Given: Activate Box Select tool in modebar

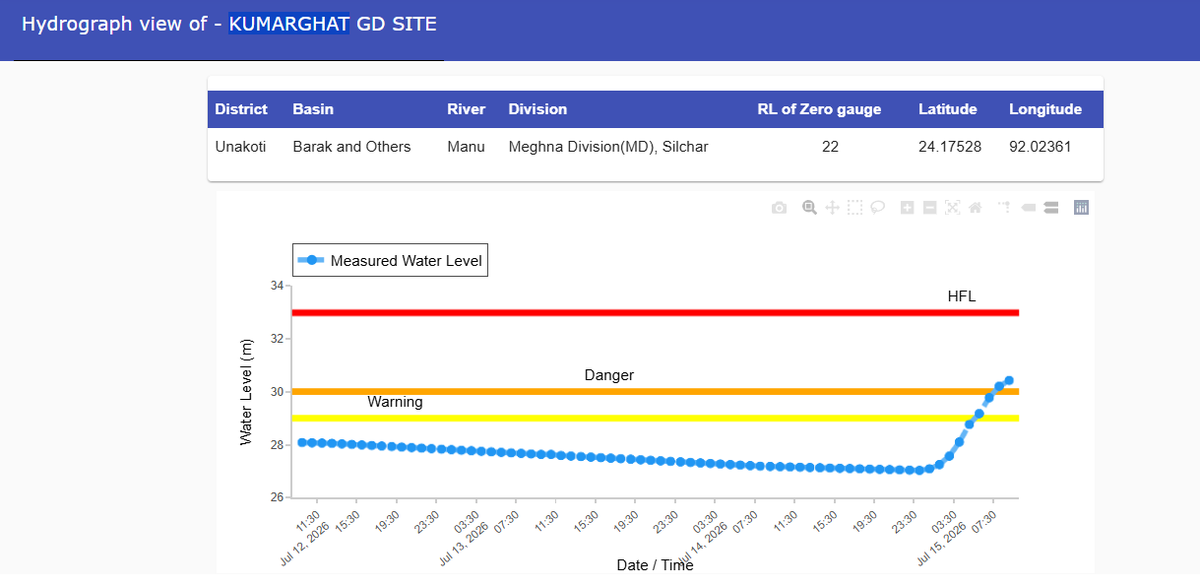Looking at the screenshot, I should pyautogui.click(x=855, y=208).
